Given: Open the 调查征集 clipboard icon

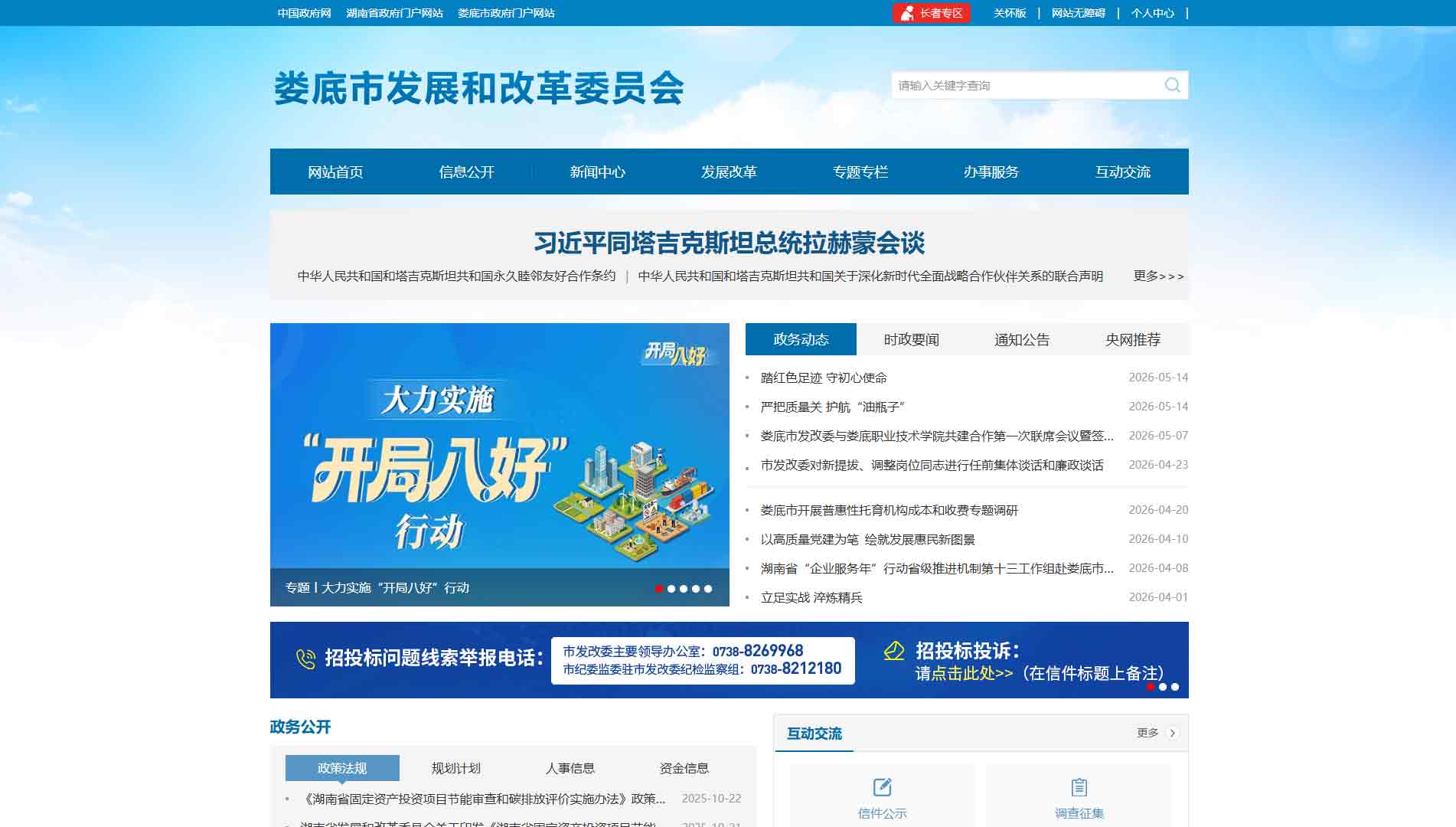Looking at the screenshot, I should coord(1079,786).
